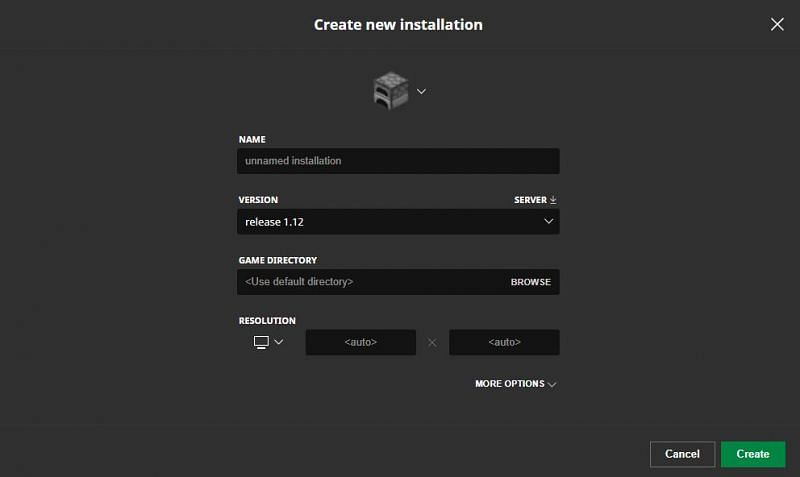Cancel the new installation

(682, 454)
